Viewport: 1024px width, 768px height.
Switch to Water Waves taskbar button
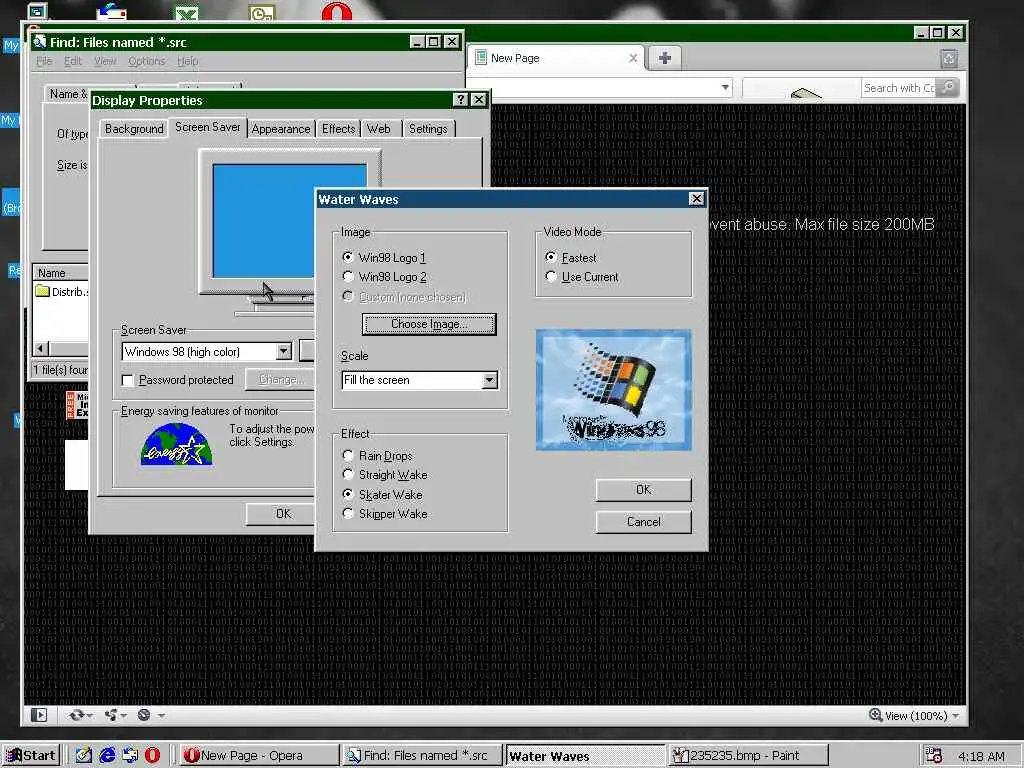585,756
